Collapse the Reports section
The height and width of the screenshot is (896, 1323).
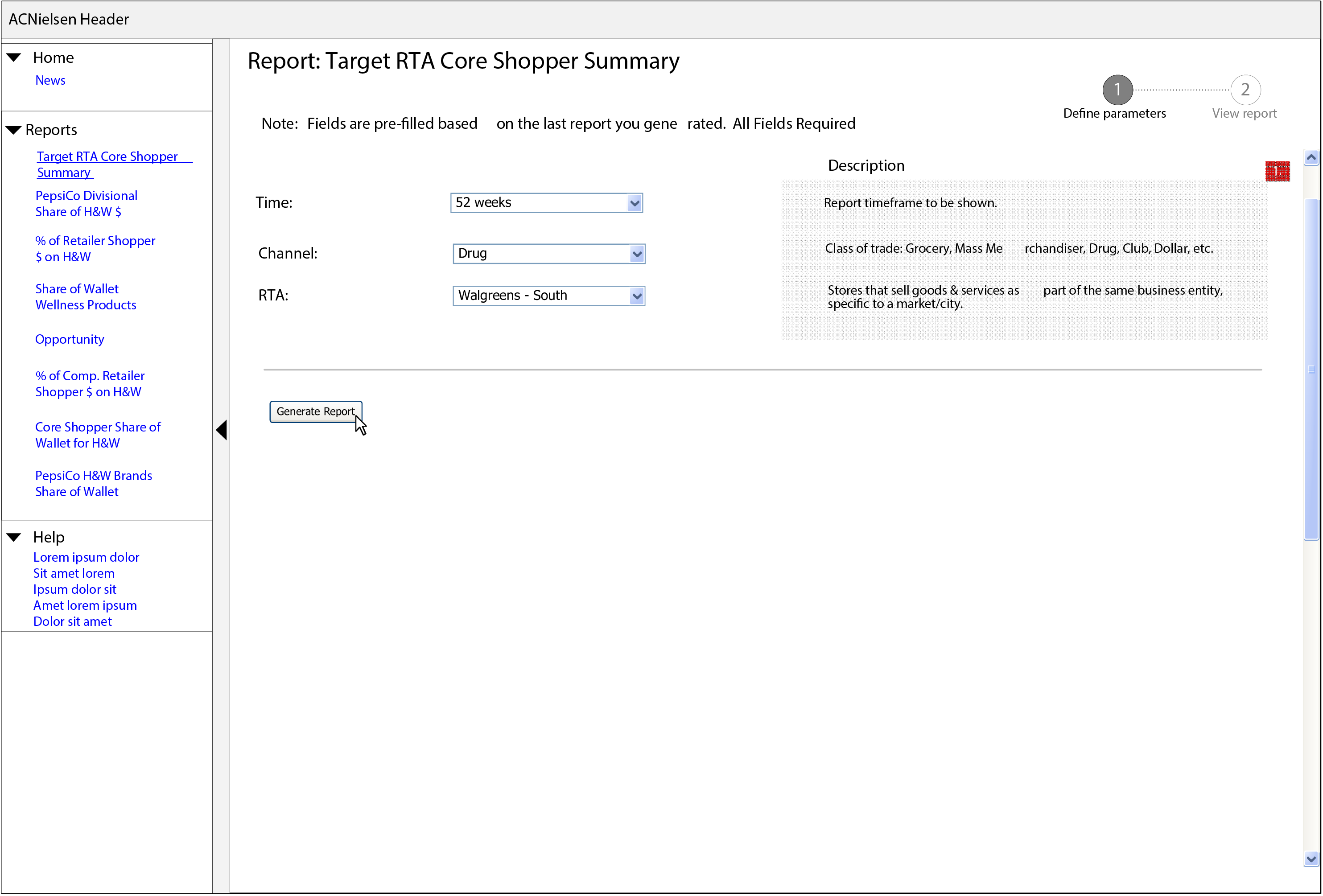tap(12, 129)
